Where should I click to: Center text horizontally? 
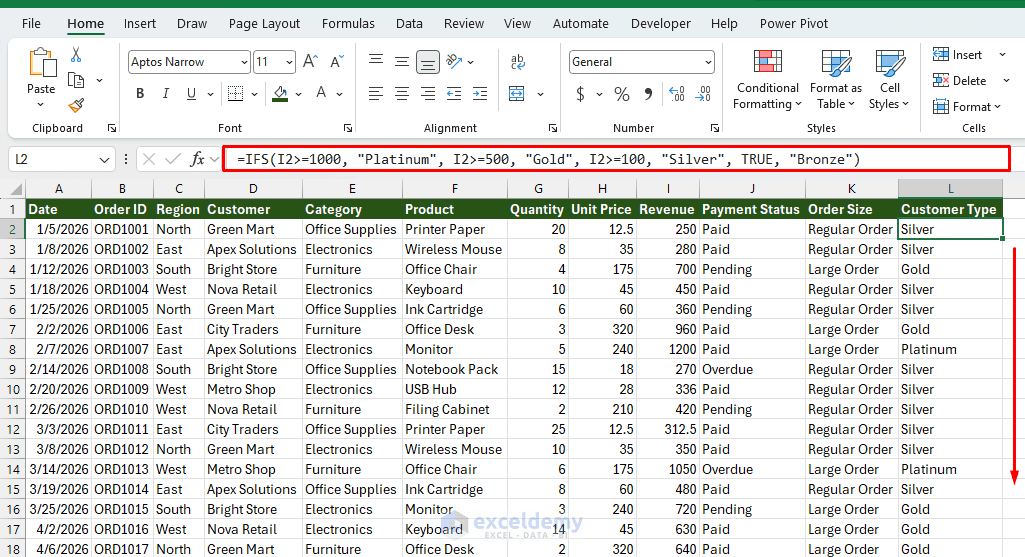[402, 93]
